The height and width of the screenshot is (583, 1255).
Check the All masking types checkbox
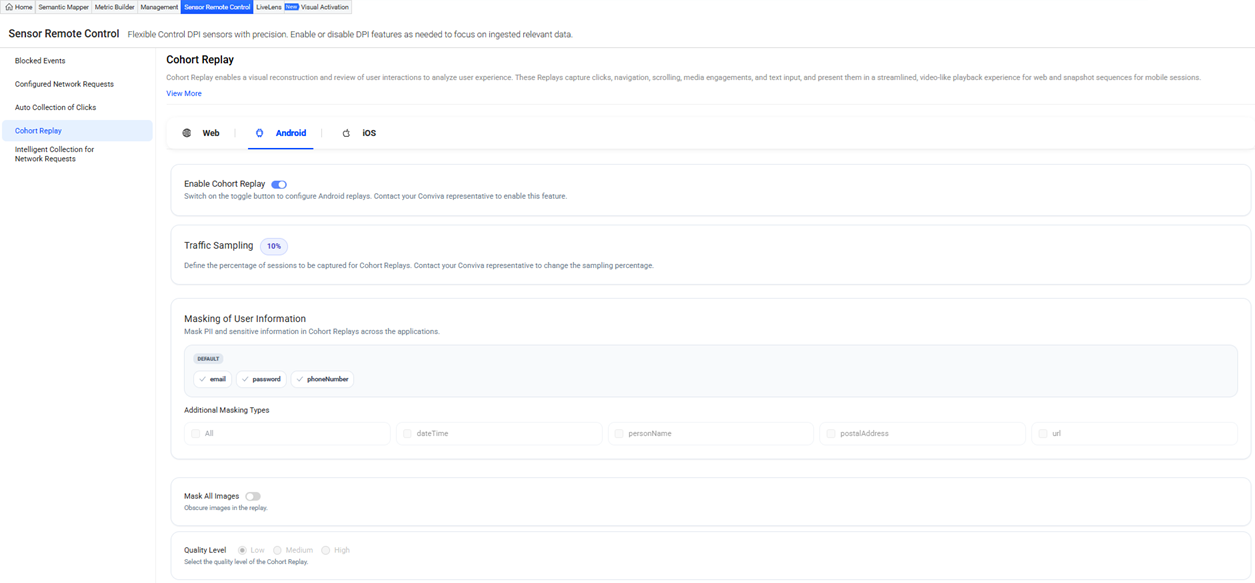coord(196,434)
